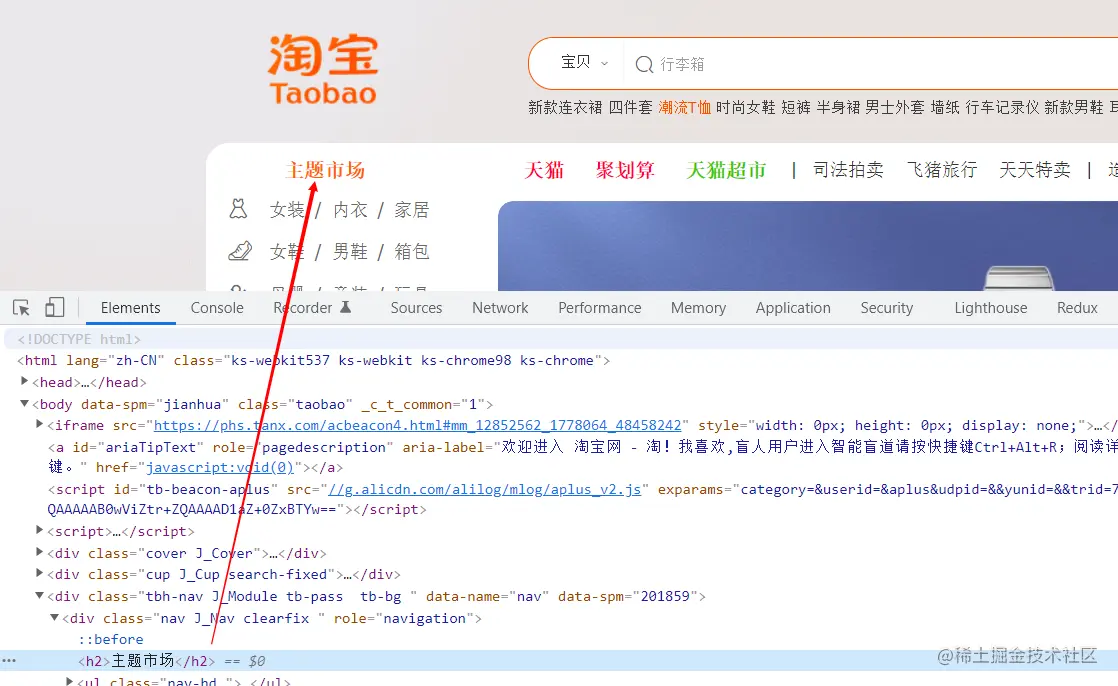Click the blue promotional banner image
The height and width of the screenshot is (686, 1118).
tap(808, 246)
